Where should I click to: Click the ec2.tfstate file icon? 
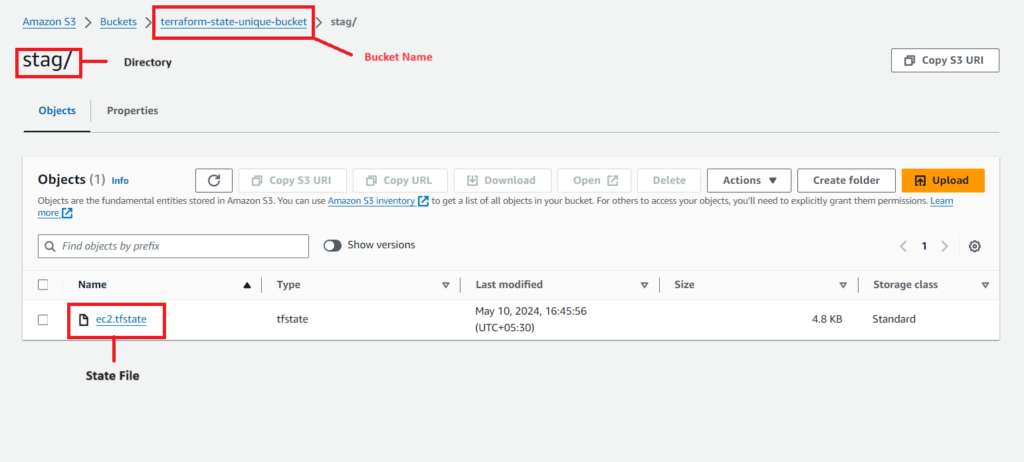coord(83,320)
